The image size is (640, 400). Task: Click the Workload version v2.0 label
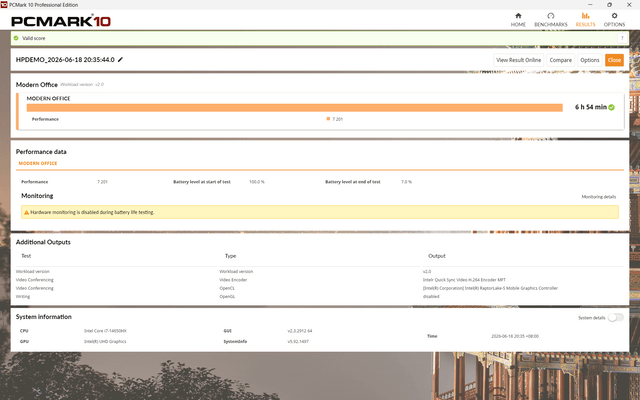coord(82,84)
